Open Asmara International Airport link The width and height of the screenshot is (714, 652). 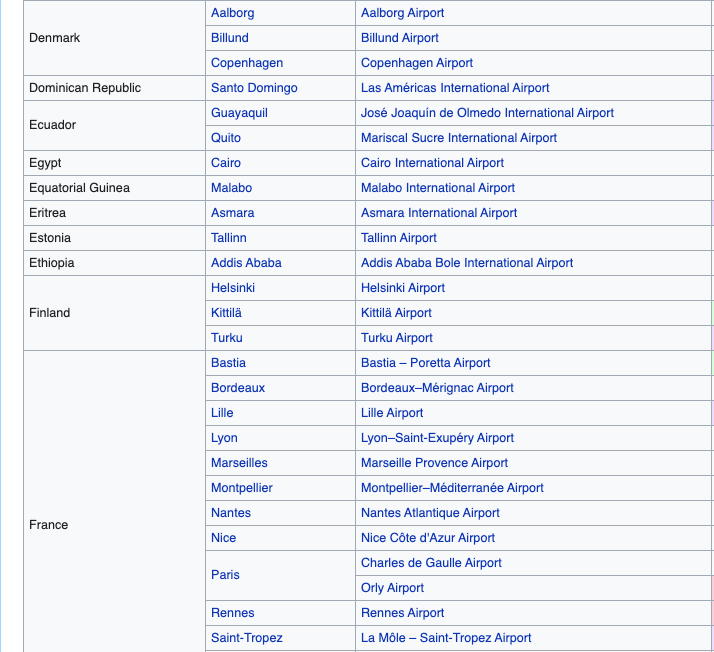439,213
